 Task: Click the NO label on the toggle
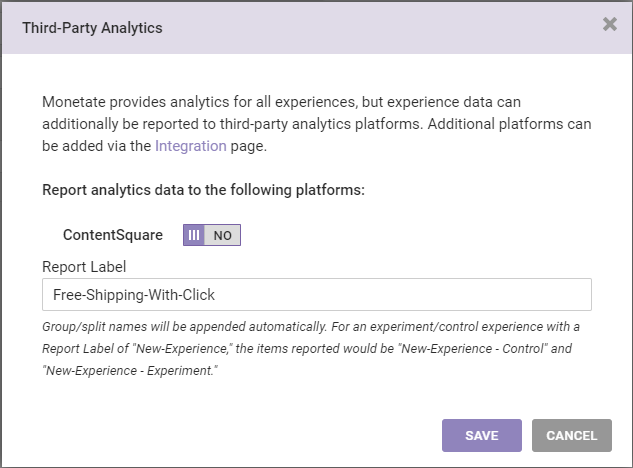[223, 235]
